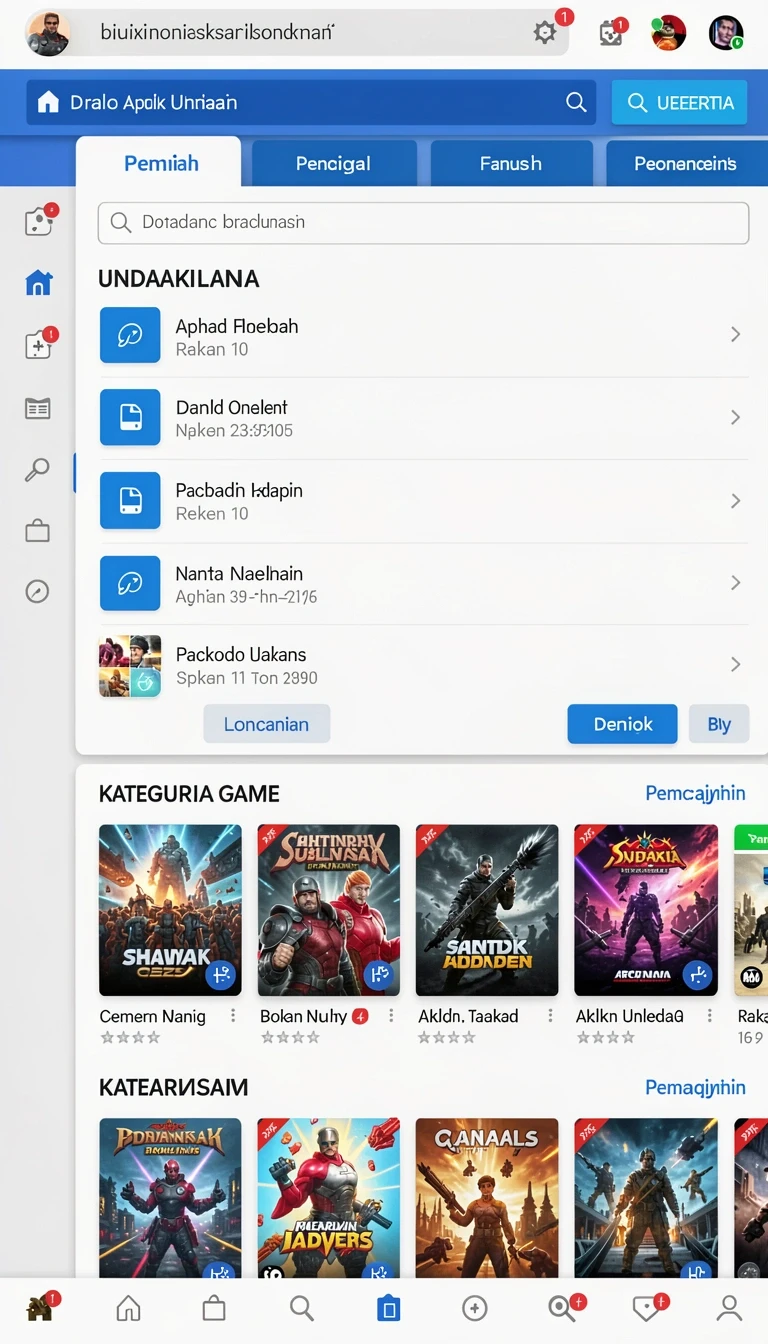Screen dimensions: 768x1344
Task: Switch to the Pemiiah tab
Action: click(x=160, y=163)
